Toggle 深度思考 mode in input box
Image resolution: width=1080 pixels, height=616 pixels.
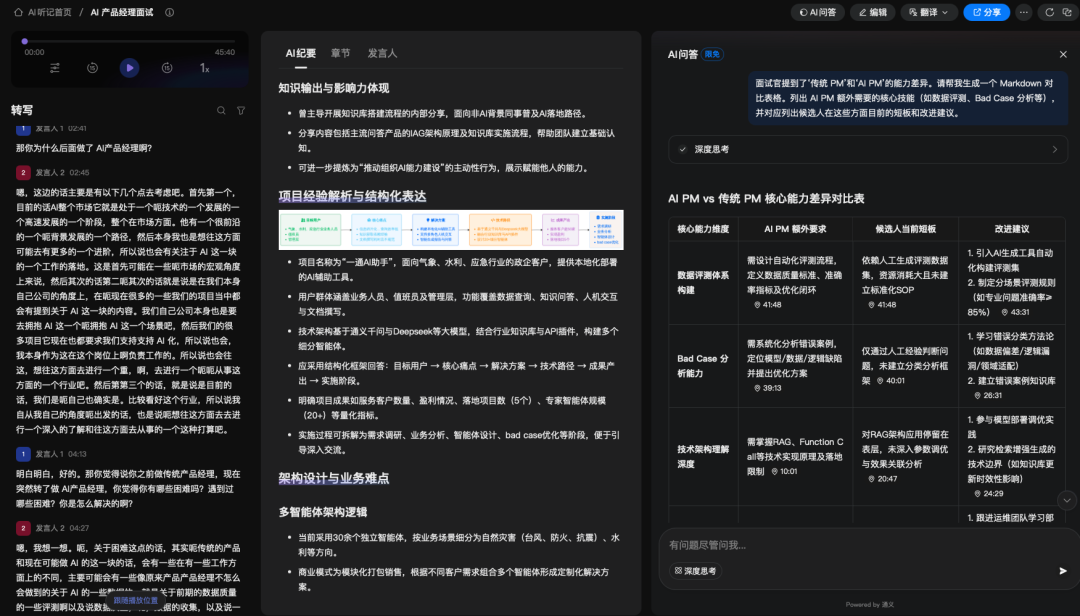695,571
